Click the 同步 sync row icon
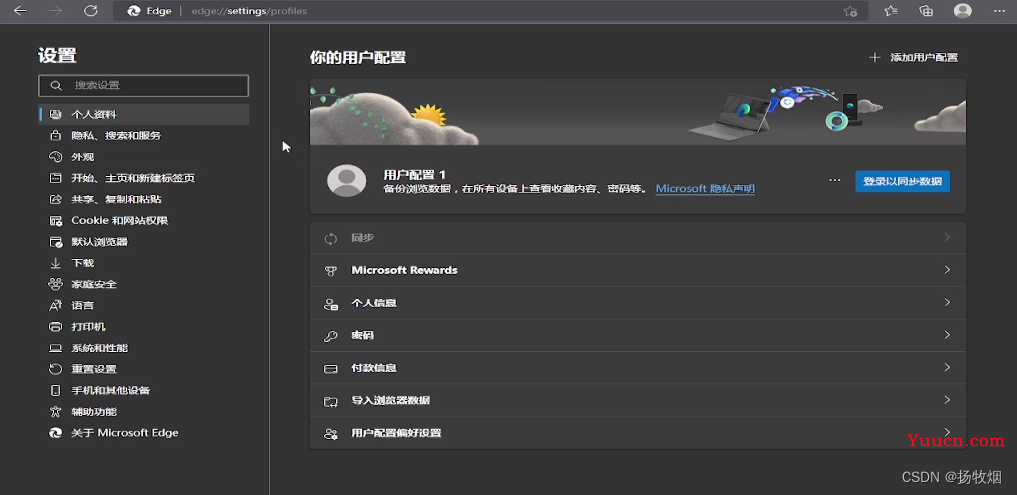The image size is (1017, 495). (331, 238)
